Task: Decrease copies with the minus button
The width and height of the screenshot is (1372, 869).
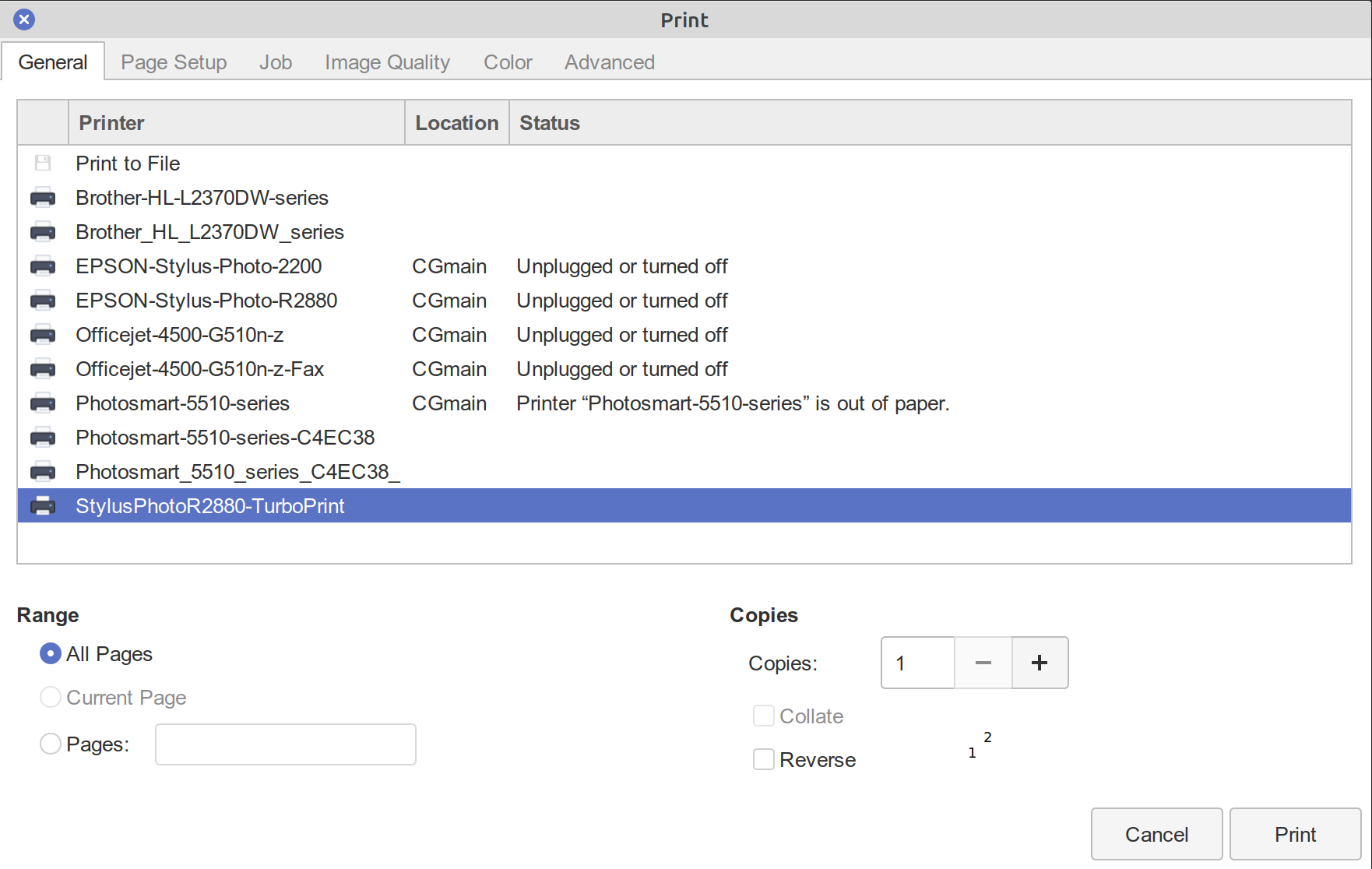Action: tap(983, 663)
